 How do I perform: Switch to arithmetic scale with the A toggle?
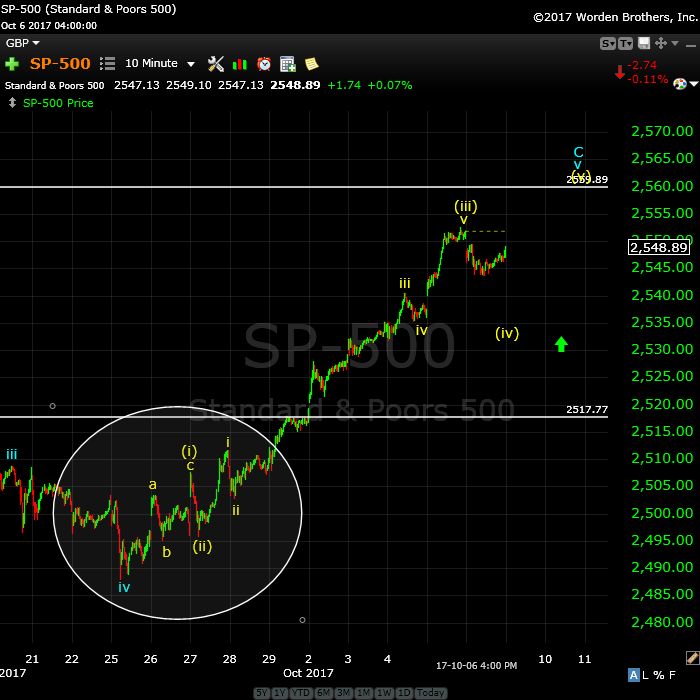[633, 675]
